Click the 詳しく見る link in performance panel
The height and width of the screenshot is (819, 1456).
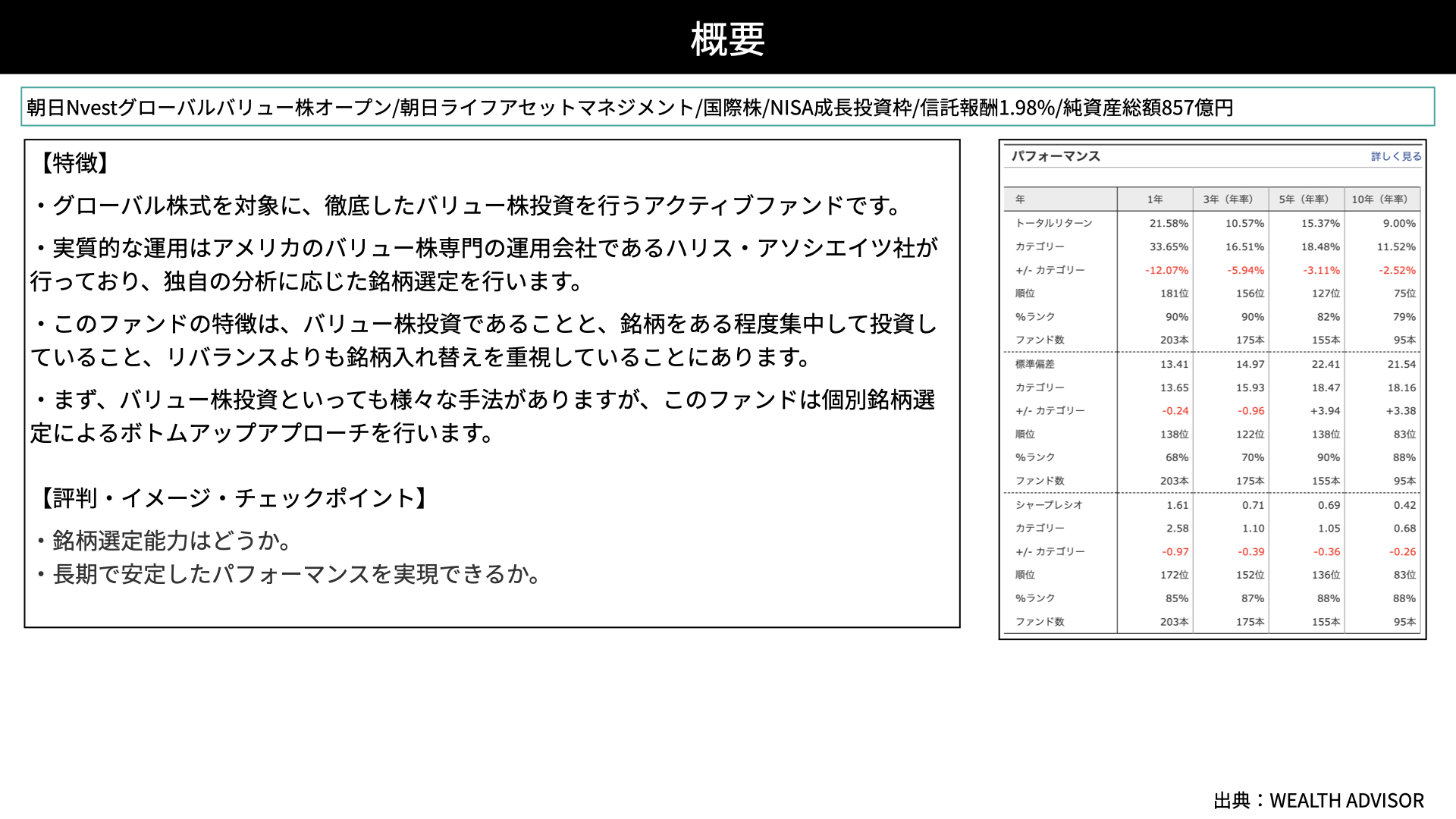[x=1396, y=156]
